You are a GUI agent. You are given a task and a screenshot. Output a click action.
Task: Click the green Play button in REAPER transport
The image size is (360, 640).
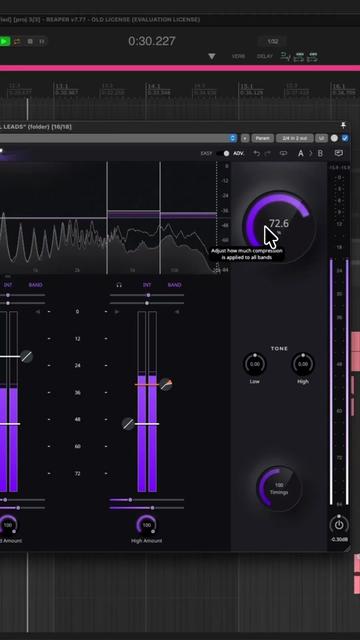pyautogui.click(x=4, y=41)
